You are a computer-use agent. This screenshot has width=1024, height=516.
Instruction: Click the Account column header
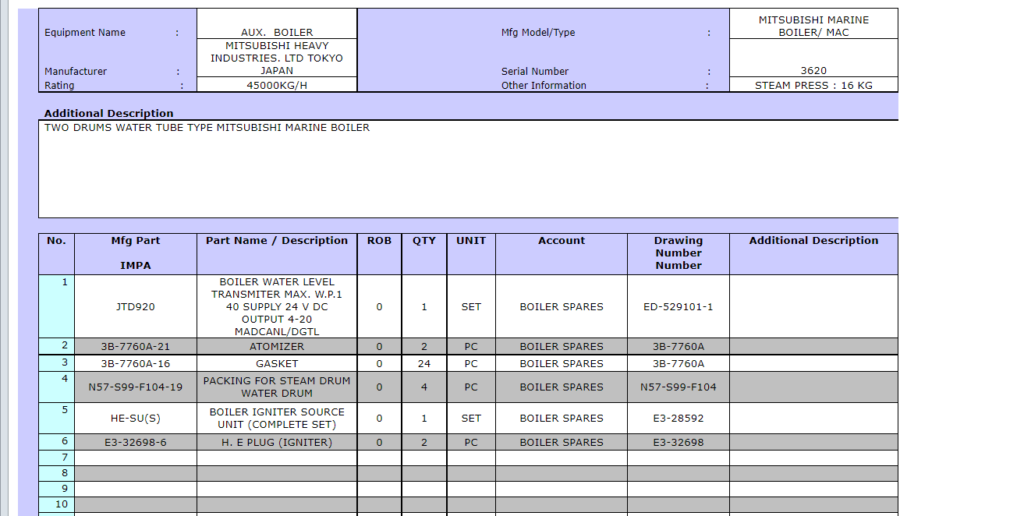[562, 253]
